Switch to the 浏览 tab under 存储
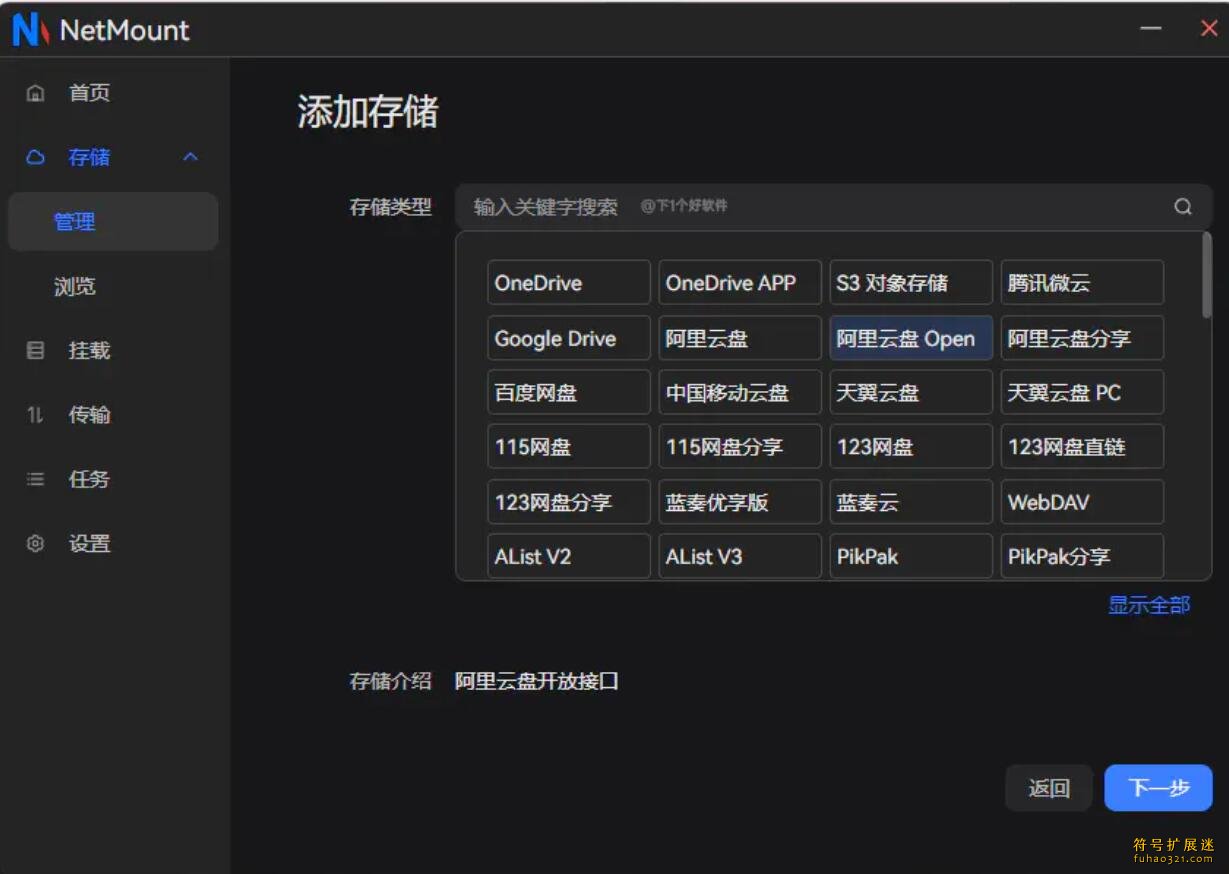The width and height of the screenshot is (1229, 874). (x=75, y=286)
